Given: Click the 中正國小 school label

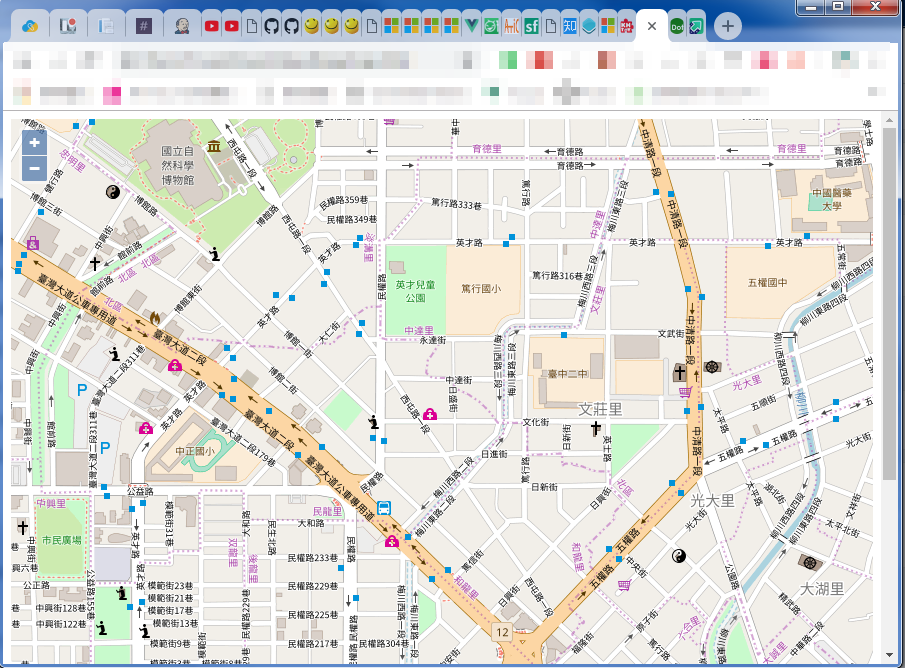Looking at the screenshot, I should pyautogui.click(x=195, y=450).
